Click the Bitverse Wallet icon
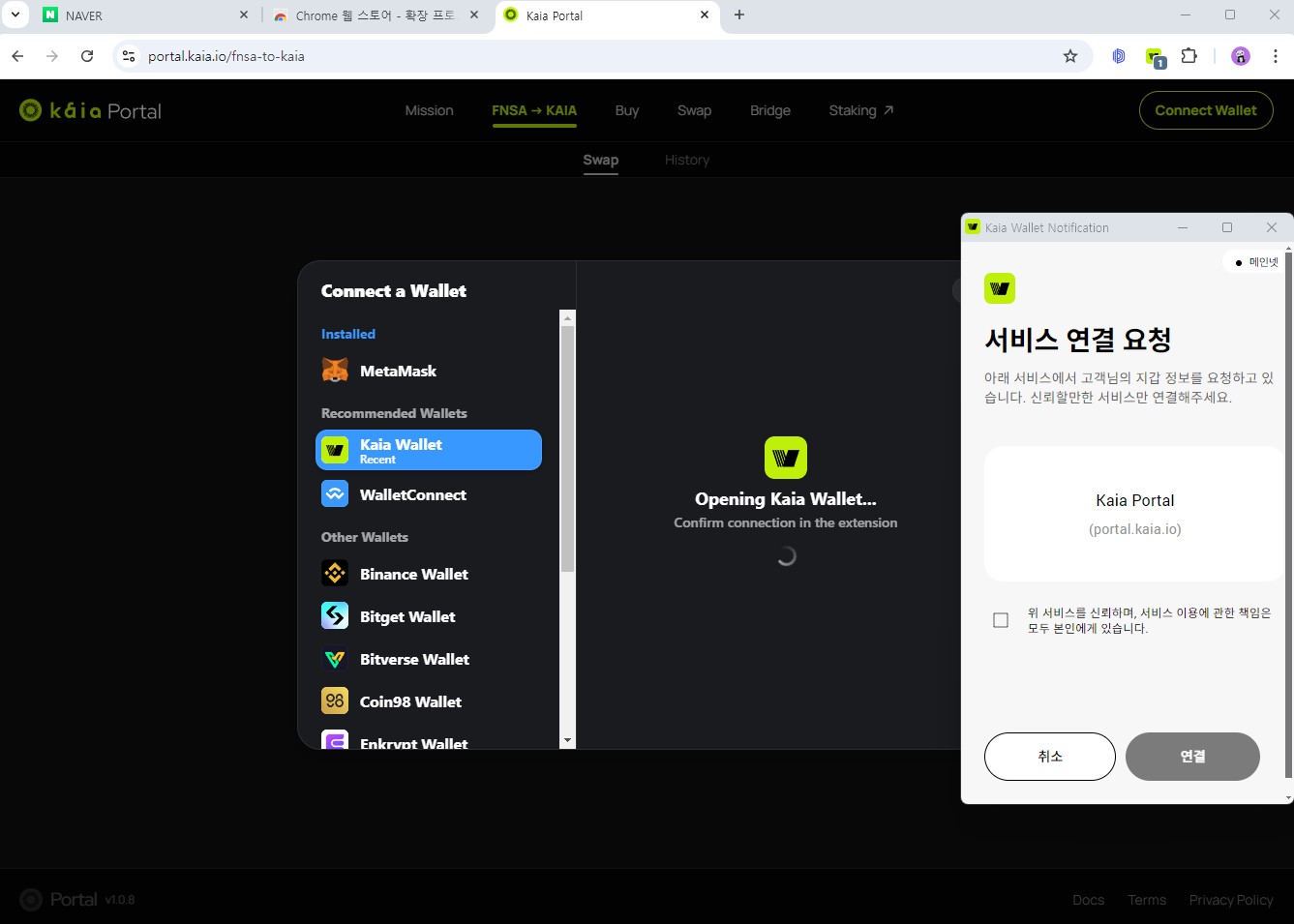1294x924 pixels. (335, 658)
